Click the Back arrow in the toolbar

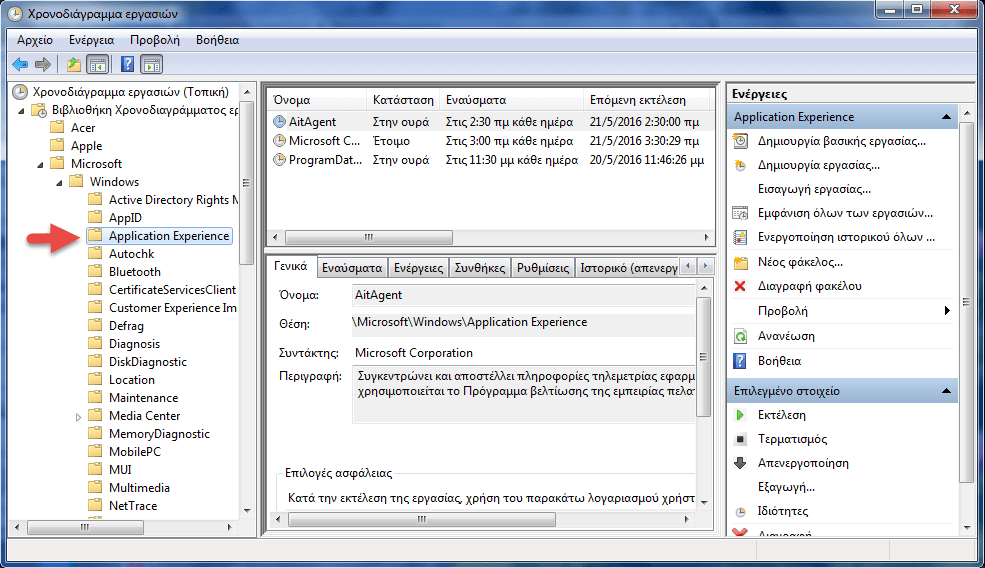click(20, 65)
